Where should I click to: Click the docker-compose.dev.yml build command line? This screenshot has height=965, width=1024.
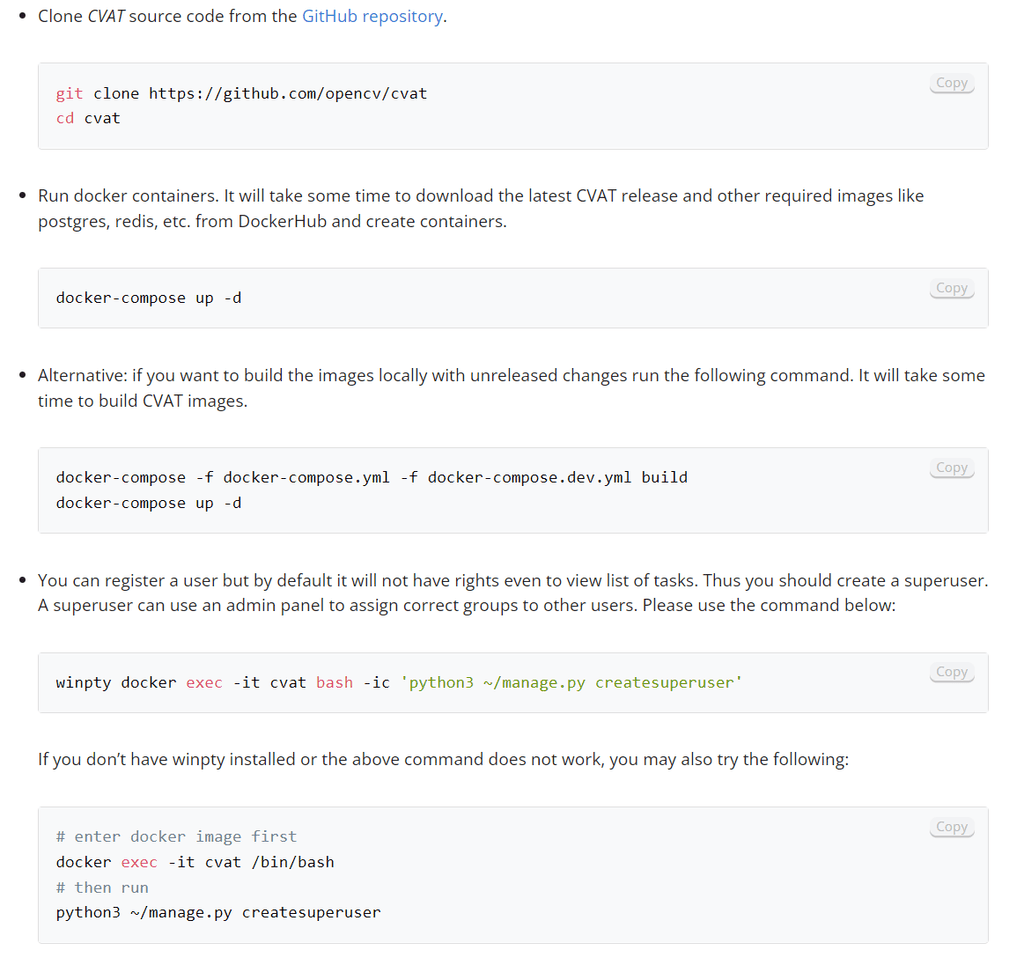coord(372,478)
